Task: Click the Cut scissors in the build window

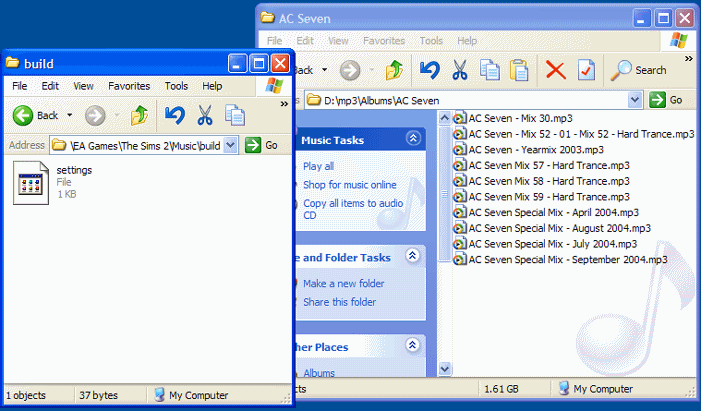Action: click(206, 115)
